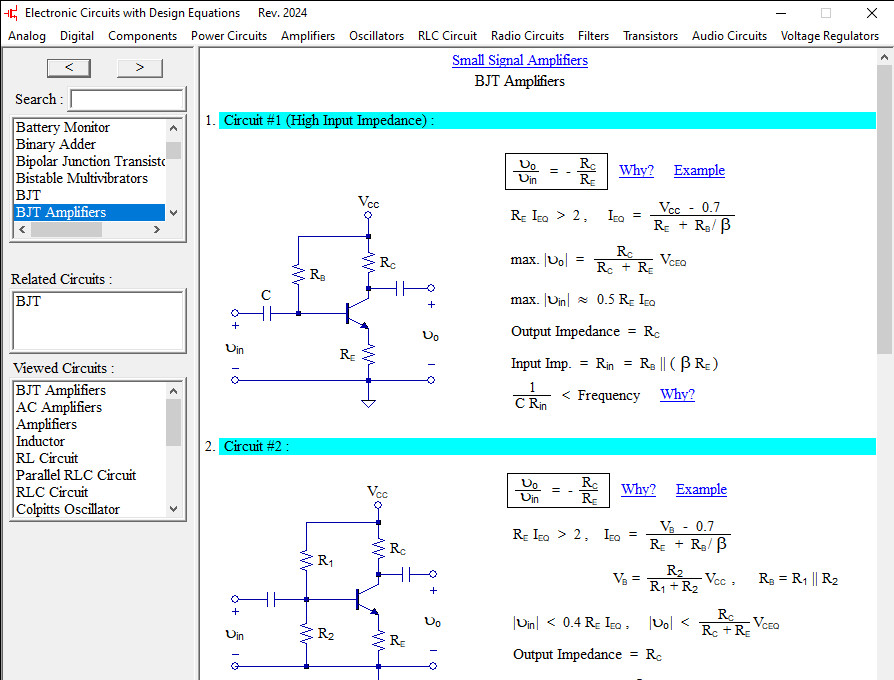Follow the Small Signal Amplifiers link

(519, 60)
